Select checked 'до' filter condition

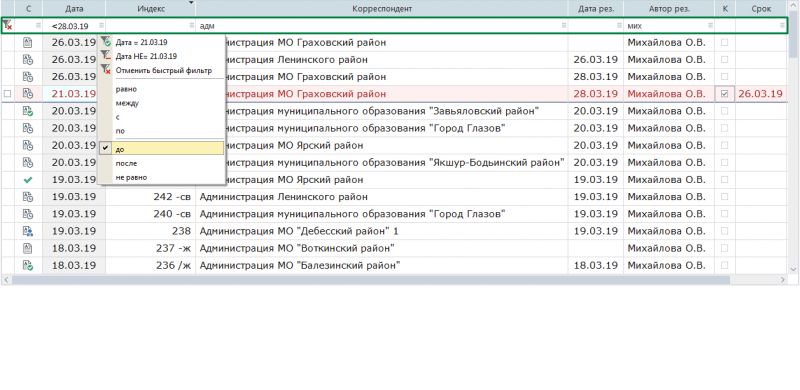[x=162, y=149]
